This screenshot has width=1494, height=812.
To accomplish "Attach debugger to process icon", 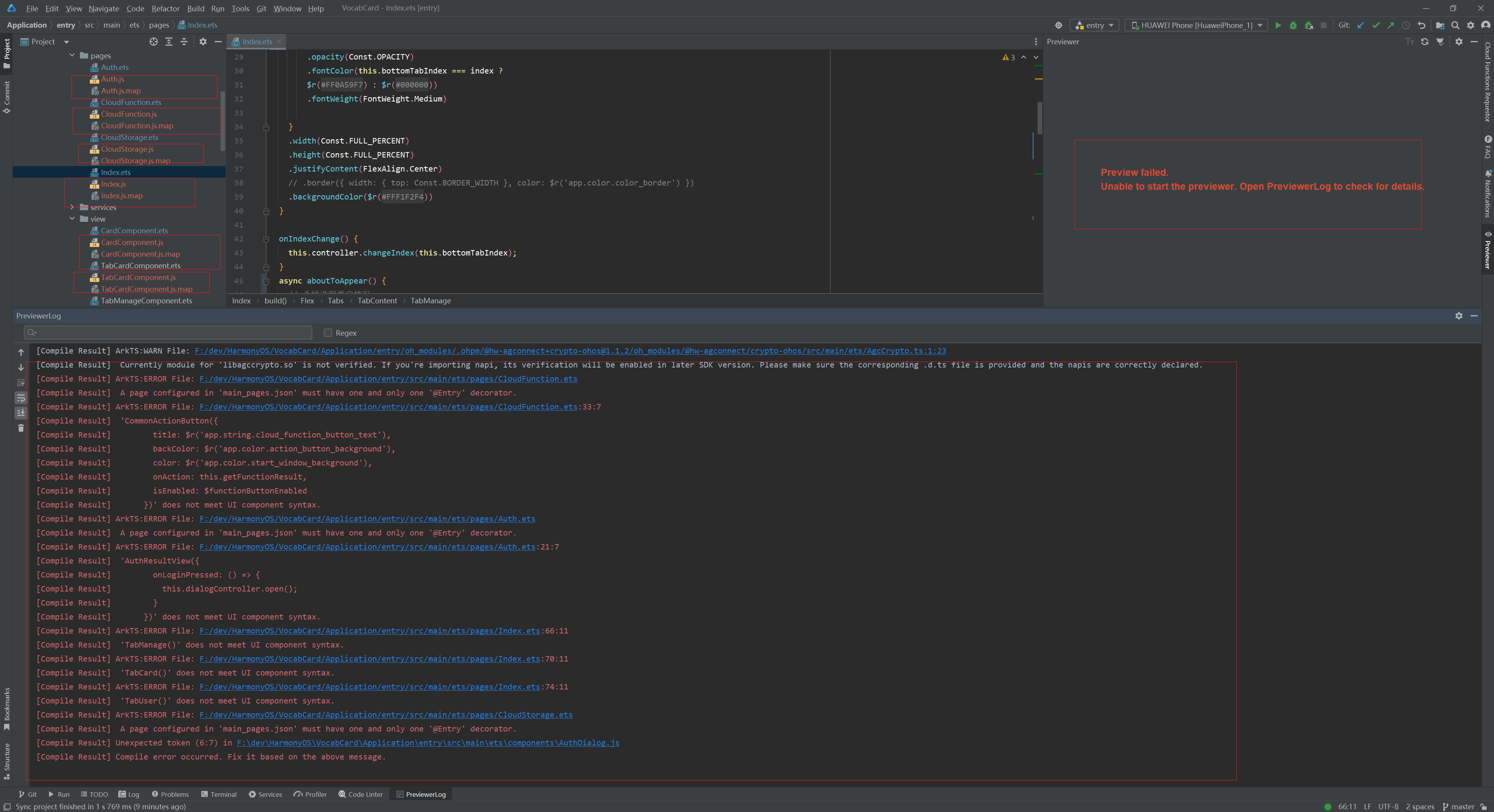I will (x=1308, y=25).
